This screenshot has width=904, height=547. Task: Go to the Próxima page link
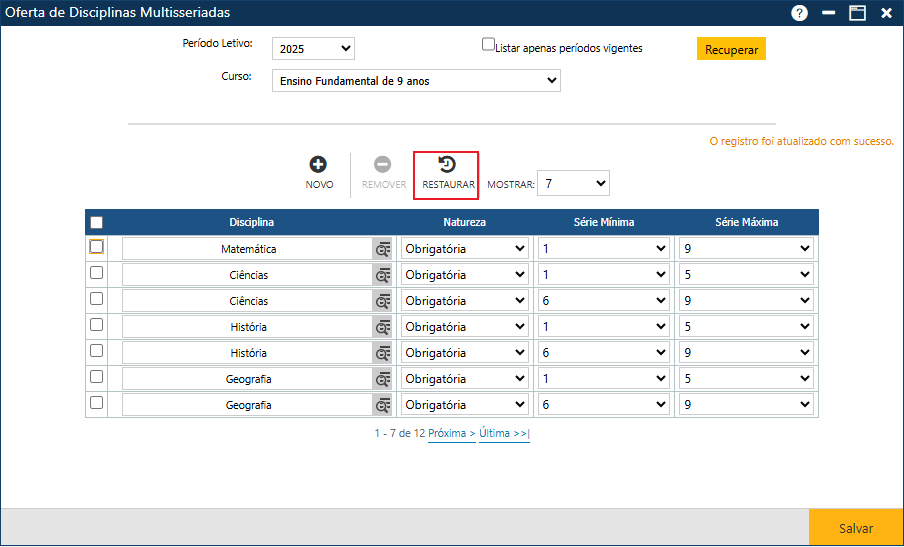(x=451, y=434)
